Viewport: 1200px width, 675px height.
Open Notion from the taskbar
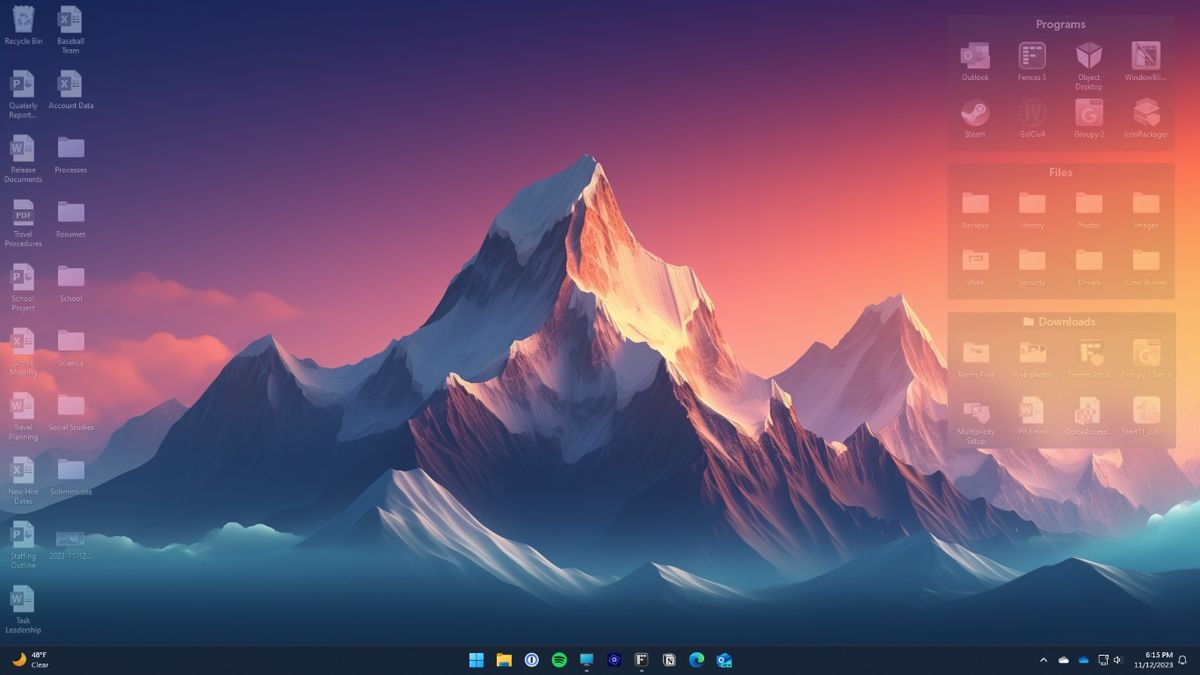coord(669,659)
